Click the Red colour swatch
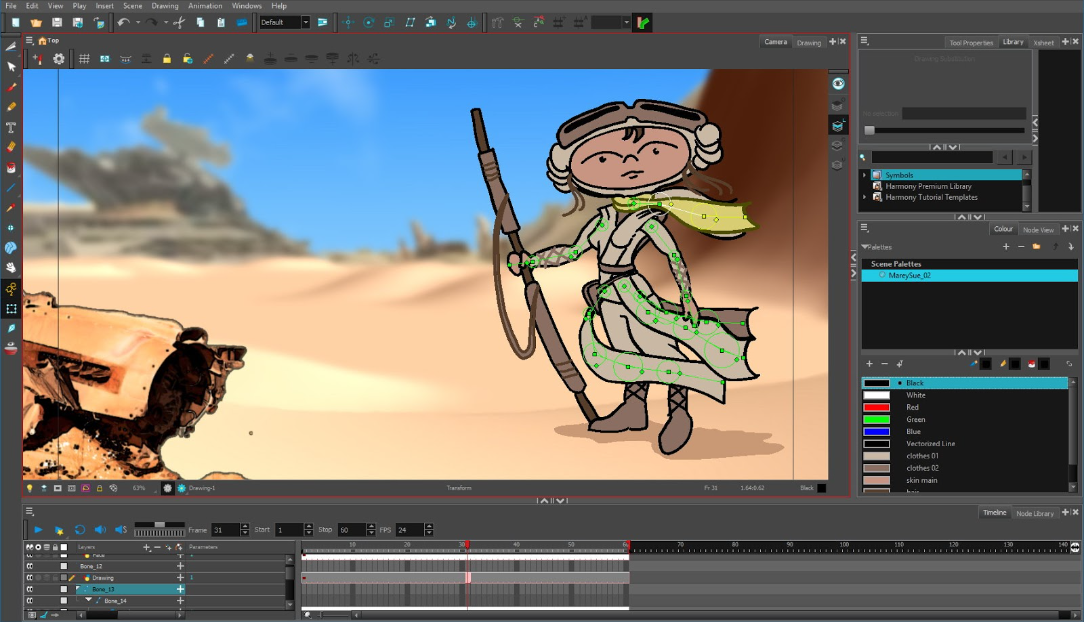The image size is (1084, 622). [876, 408]
